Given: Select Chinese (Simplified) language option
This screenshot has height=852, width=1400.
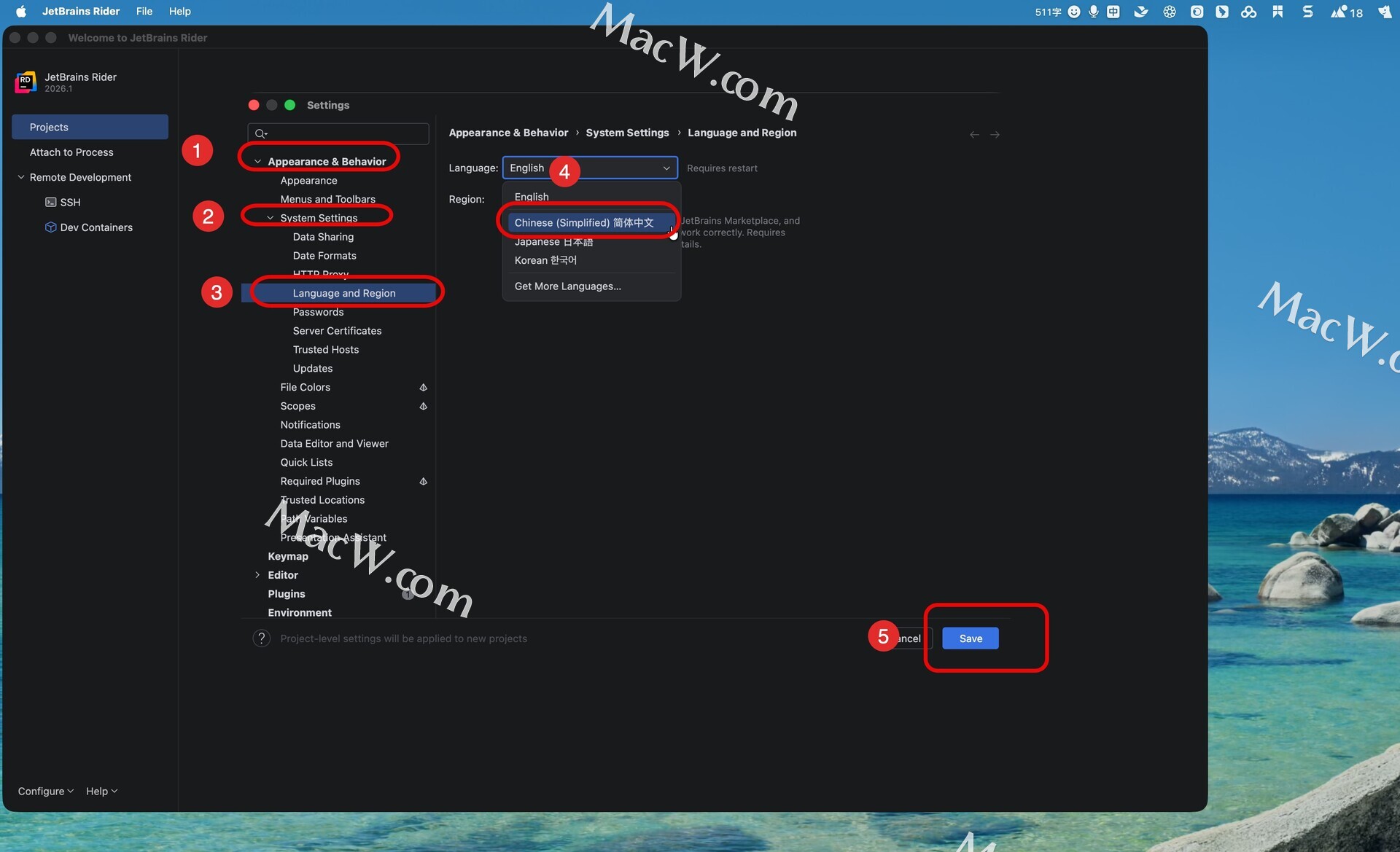Looking at the screenshot, I should pos(584,222).
